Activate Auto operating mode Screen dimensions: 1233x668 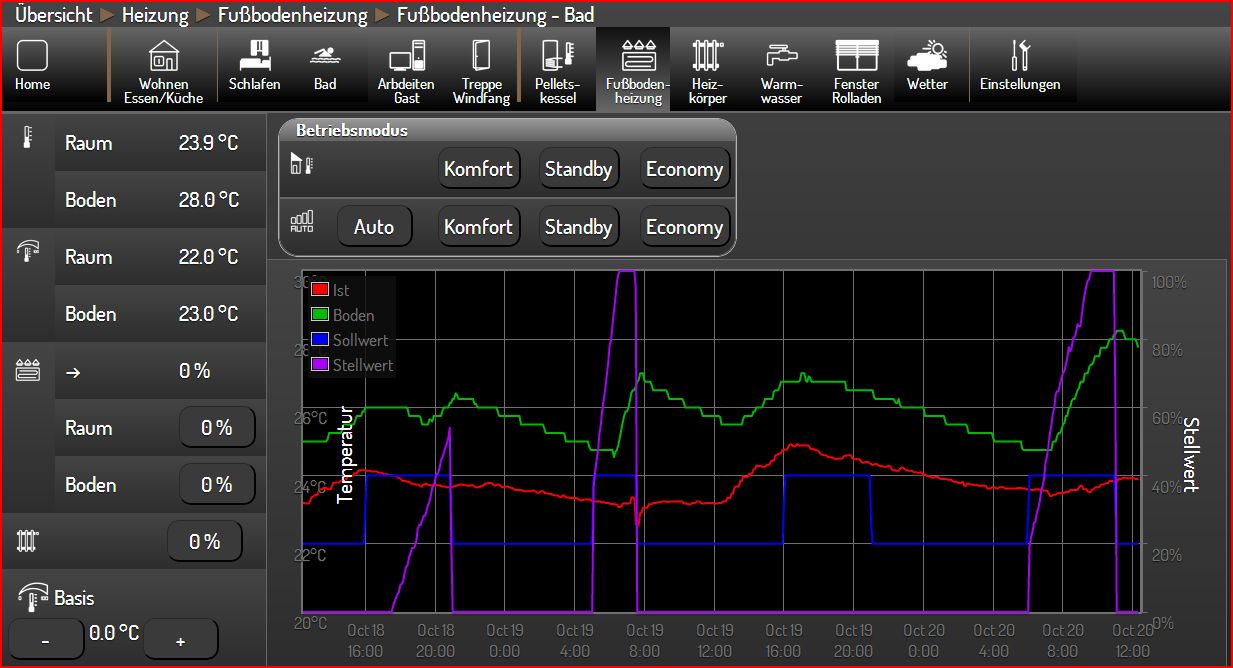[374, 227]
